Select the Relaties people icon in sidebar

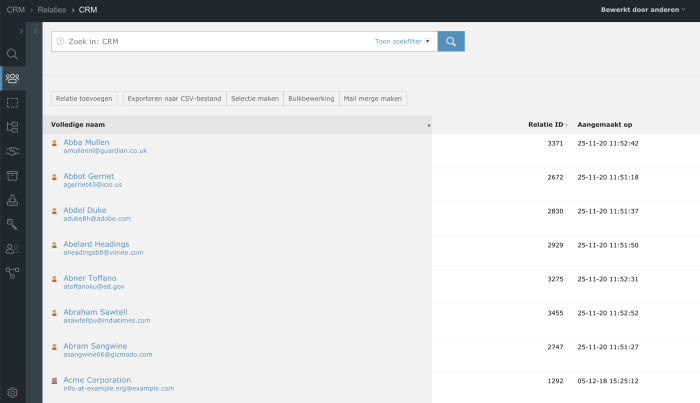tap(12, 78)
